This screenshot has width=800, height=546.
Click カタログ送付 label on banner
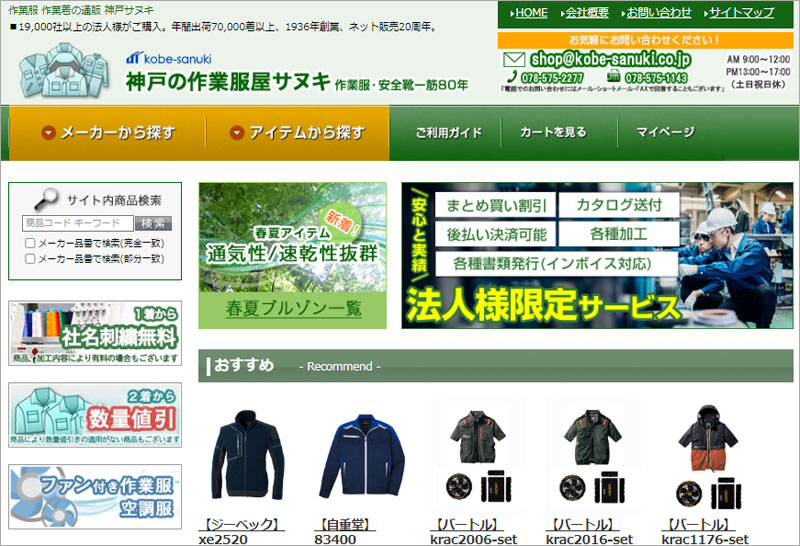tap(619, 205)
